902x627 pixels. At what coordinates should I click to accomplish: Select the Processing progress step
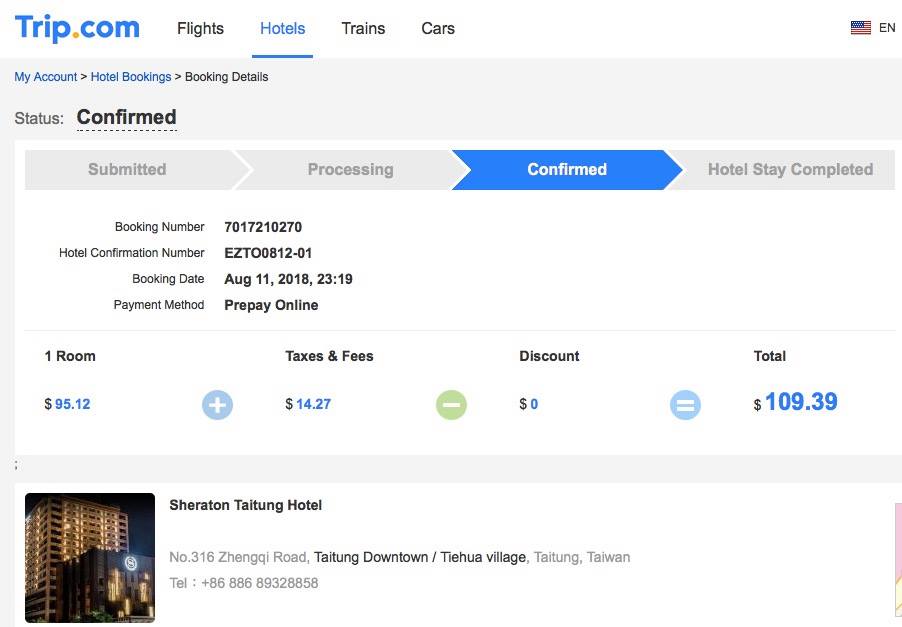350,169
